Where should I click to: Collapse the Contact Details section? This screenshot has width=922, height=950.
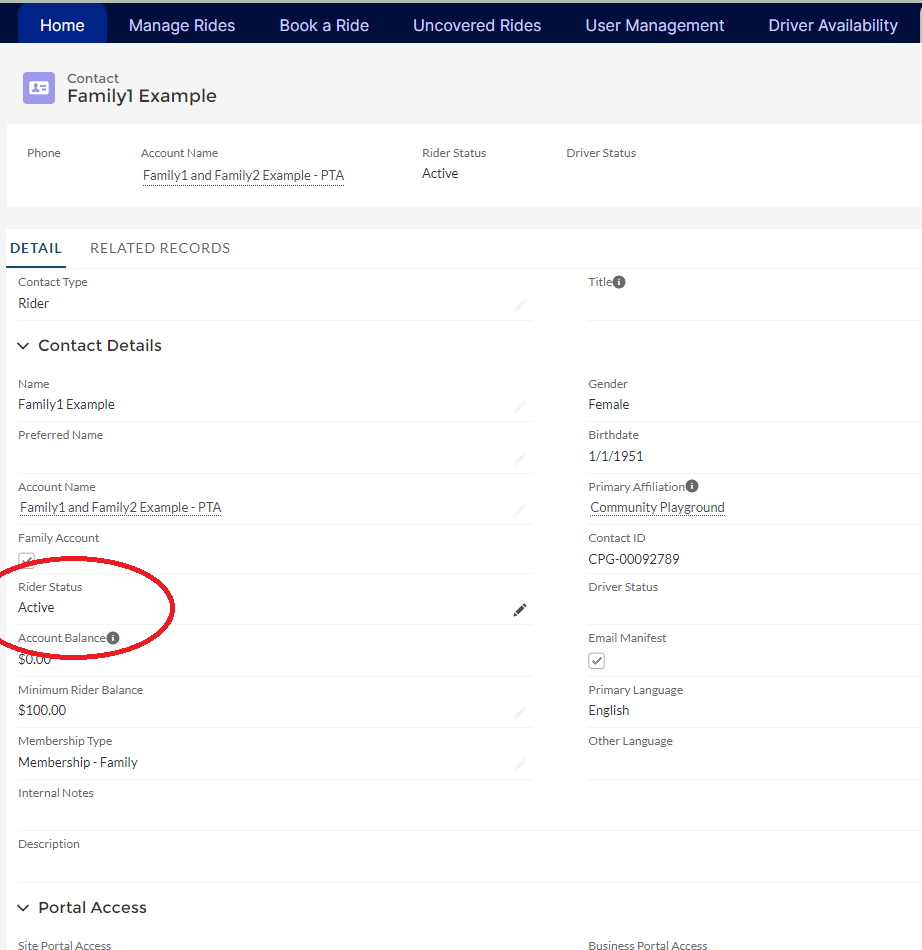pyautogui.click(x=23, y=346)
